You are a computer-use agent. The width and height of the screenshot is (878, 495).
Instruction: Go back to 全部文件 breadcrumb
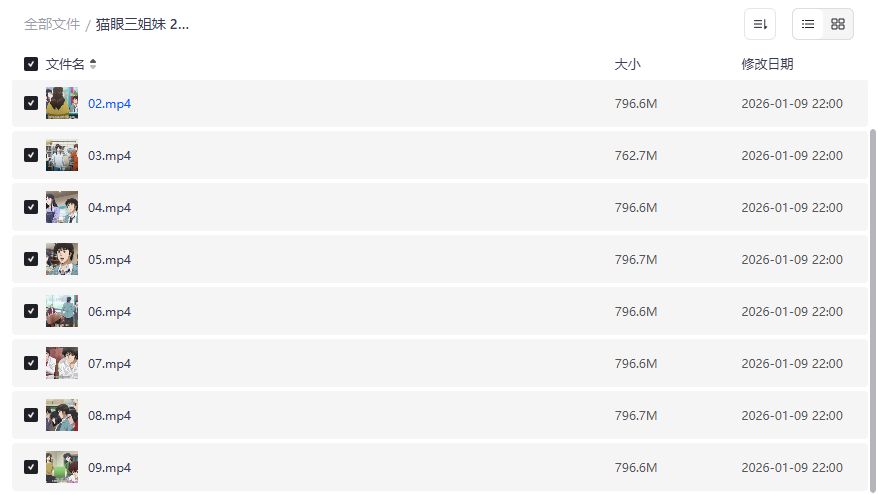click(x=52, y=24)
